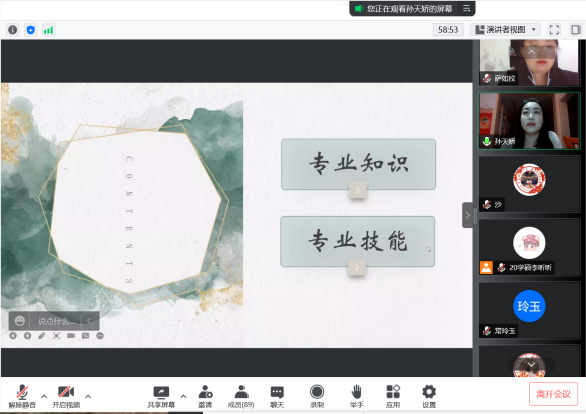The height and width of the screenshot is (414, 586).
Task: Toggle 开启视频 camera on
Action: [x=66, y=396]
